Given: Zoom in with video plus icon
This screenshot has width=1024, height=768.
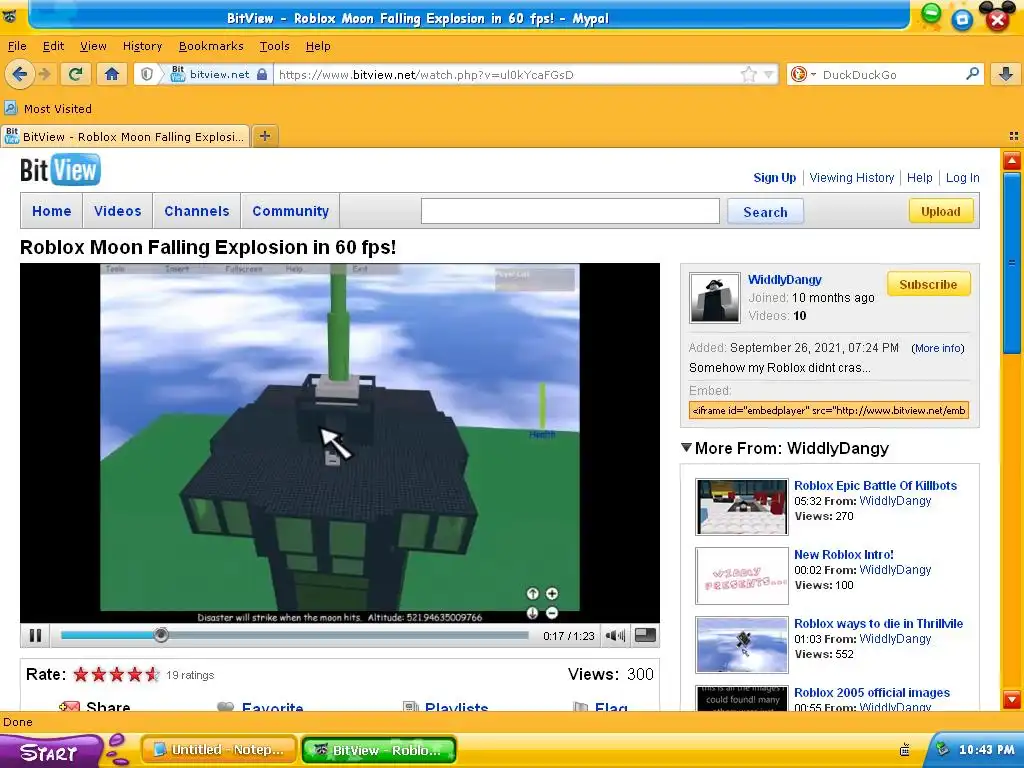Looking at the screenshot, I should 552,594.
